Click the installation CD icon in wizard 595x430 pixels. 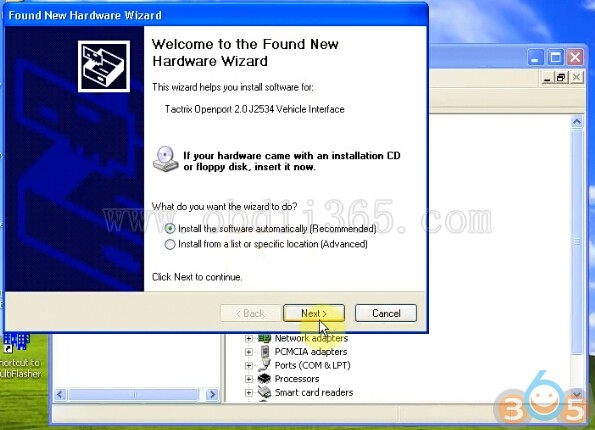[x=165, y=159]
